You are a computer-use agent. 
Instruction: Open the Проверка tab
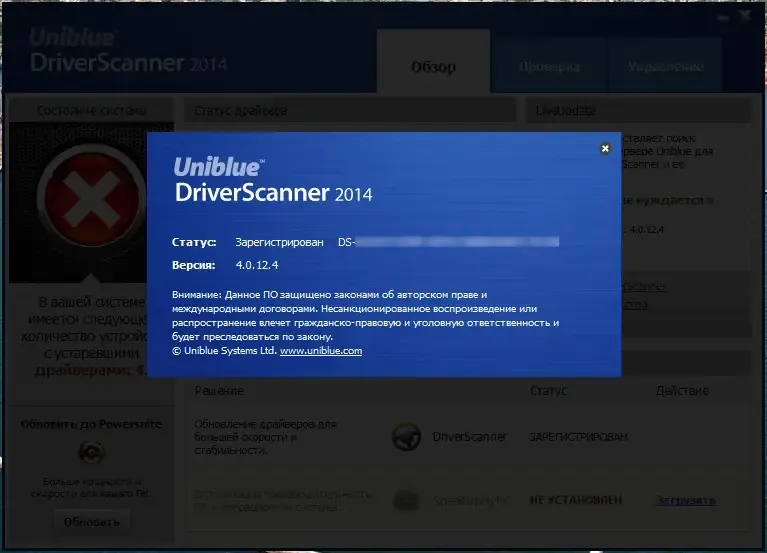549,66
